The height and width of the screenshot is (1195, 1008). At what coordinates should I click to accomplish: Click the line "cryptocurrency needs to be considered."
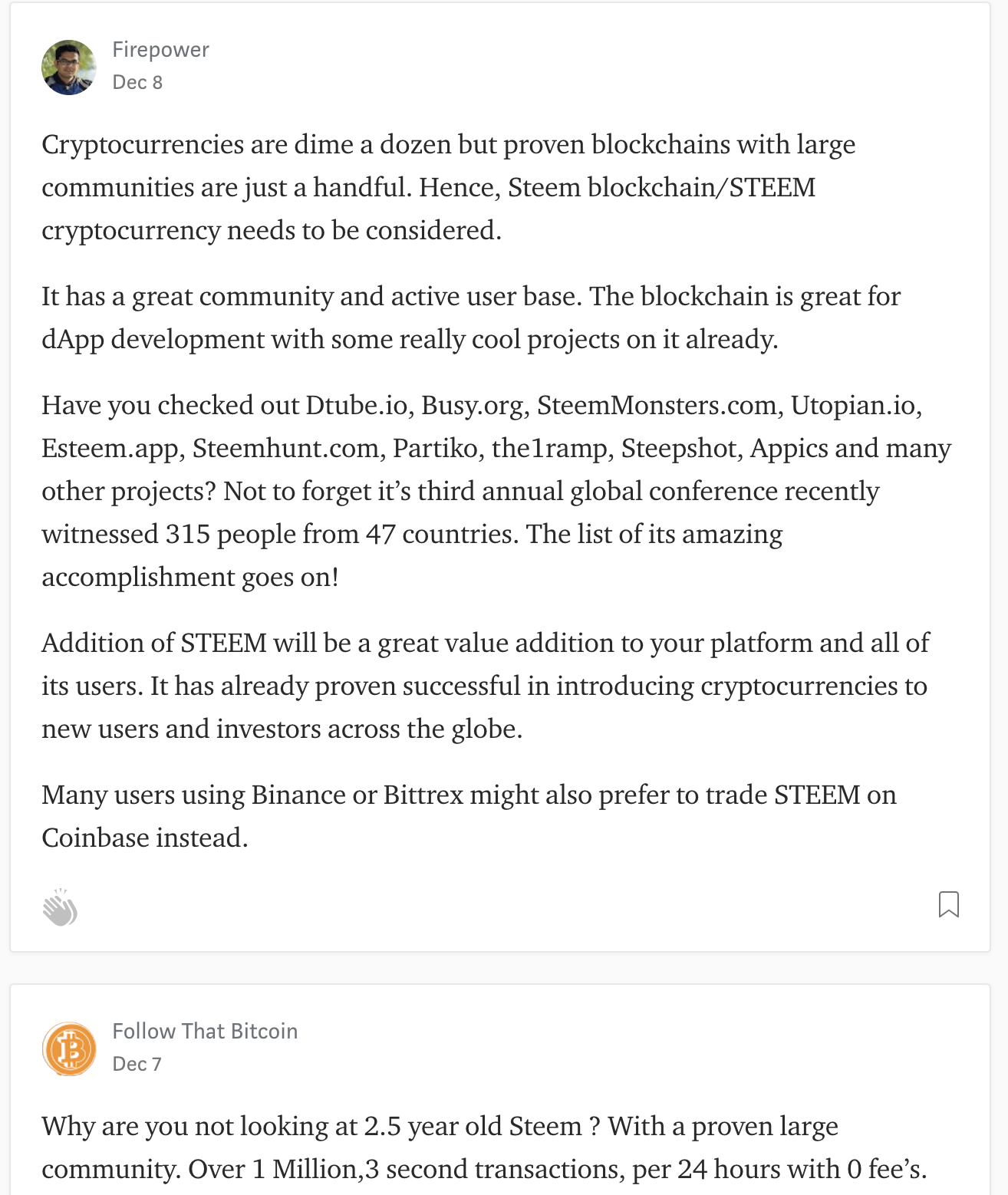tap(272, 231)
